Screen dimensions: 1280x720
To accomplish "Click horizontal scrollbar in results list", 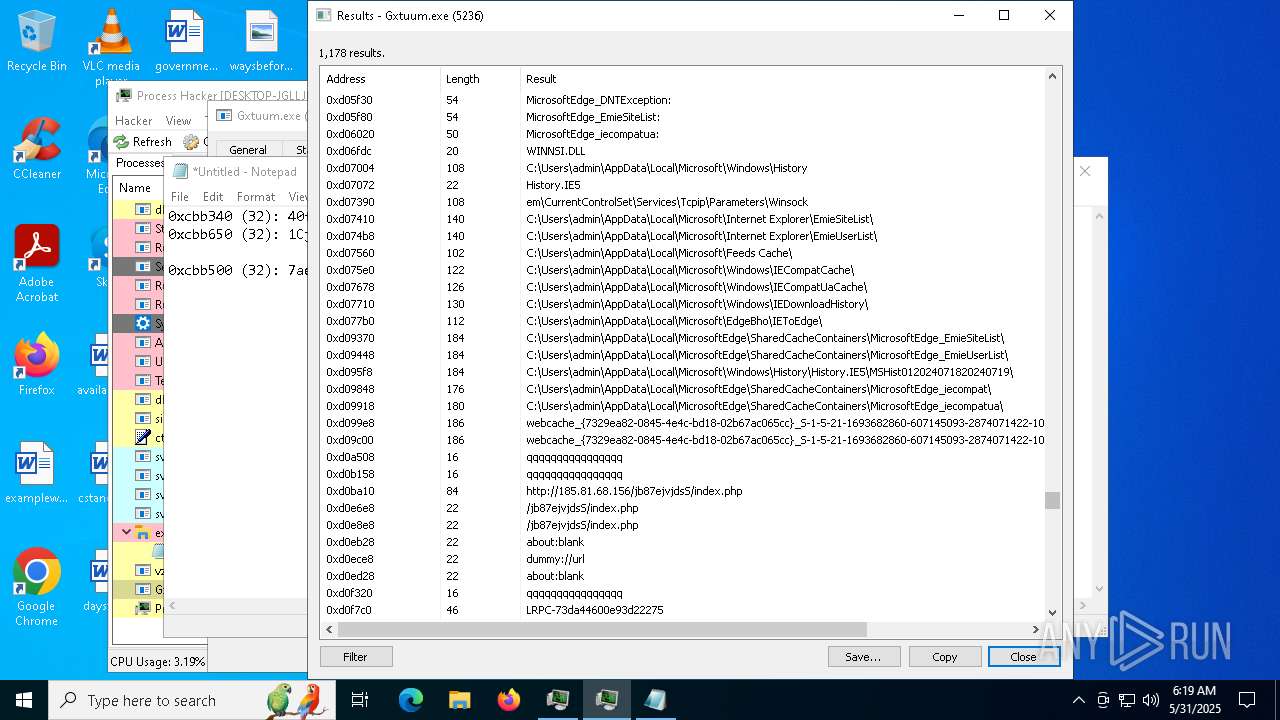I will tap(602, 629).
